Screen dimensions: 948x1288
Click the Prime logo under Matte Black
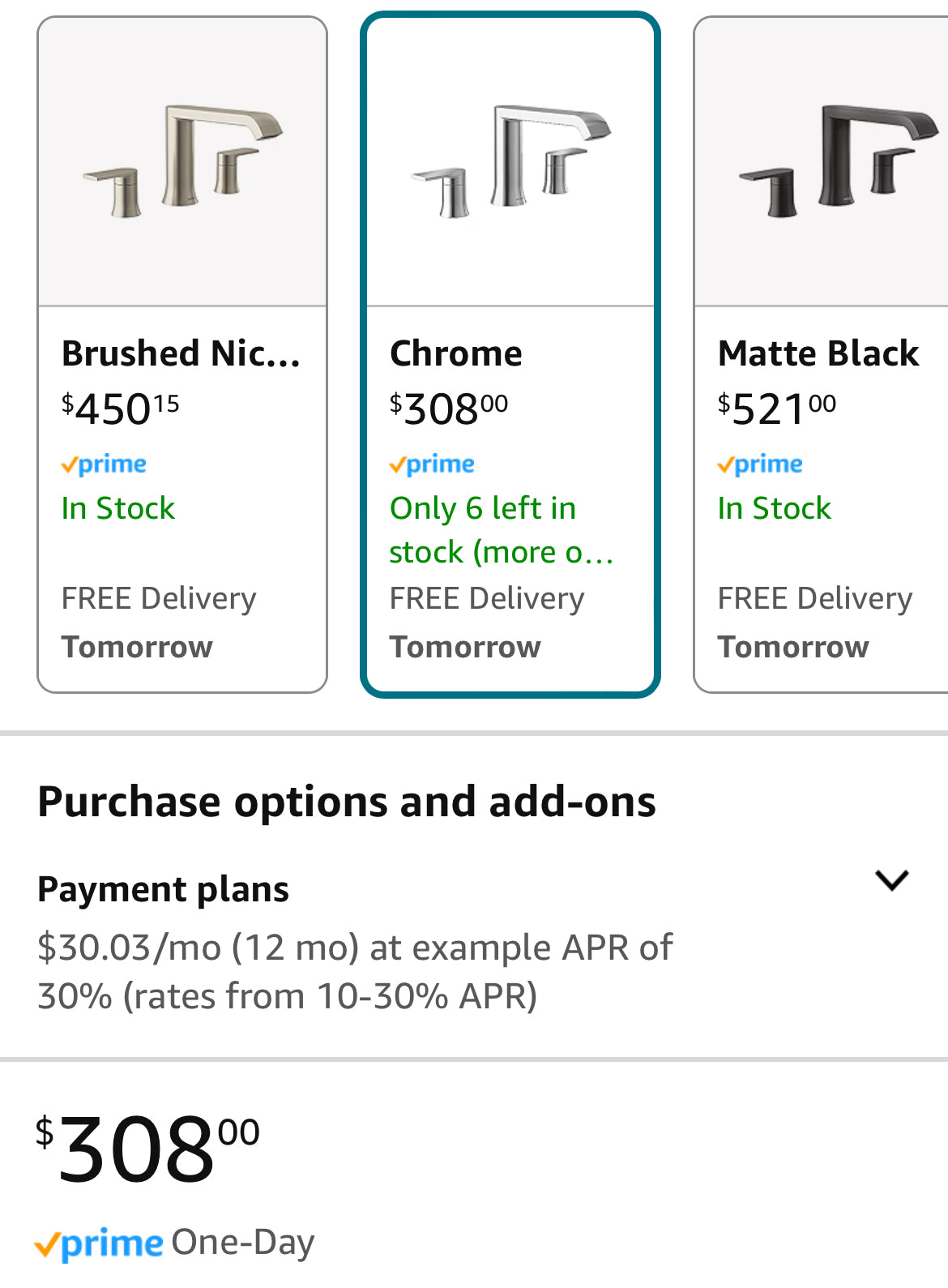click(760, 464)
